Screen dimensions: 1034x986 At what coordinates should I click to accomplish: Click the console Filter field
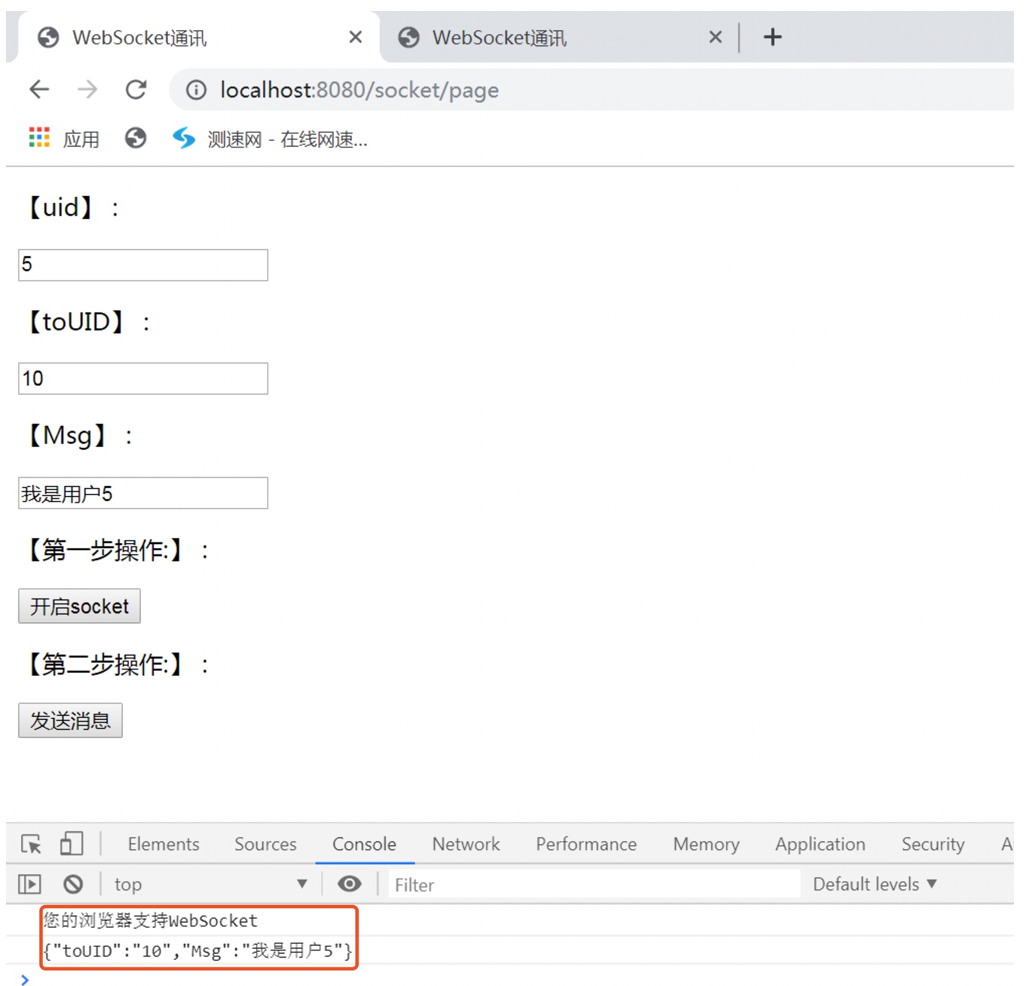click(595, 884)
